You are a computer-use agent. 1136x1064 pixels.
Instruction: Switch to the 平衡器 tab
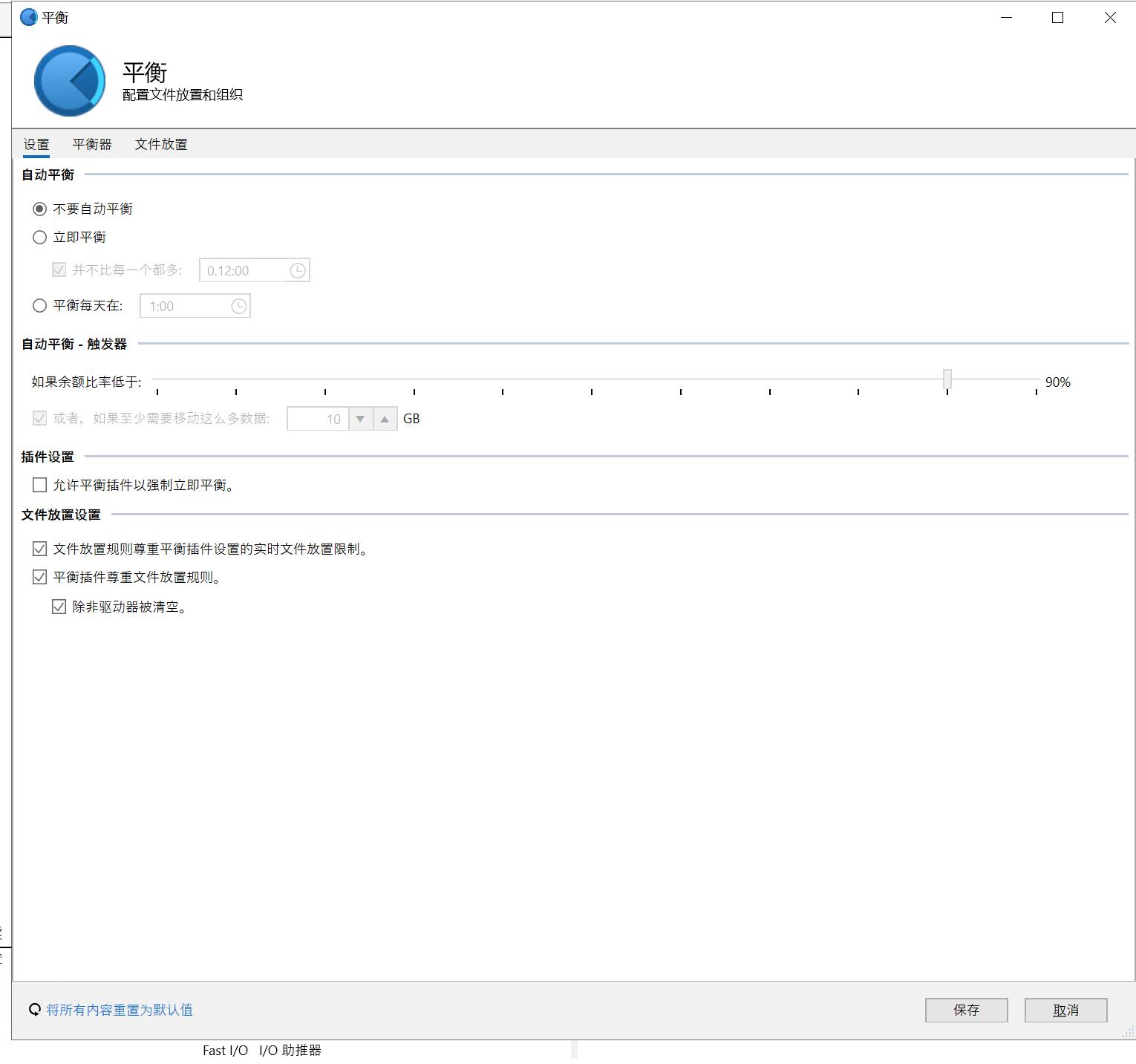[92, 144]
